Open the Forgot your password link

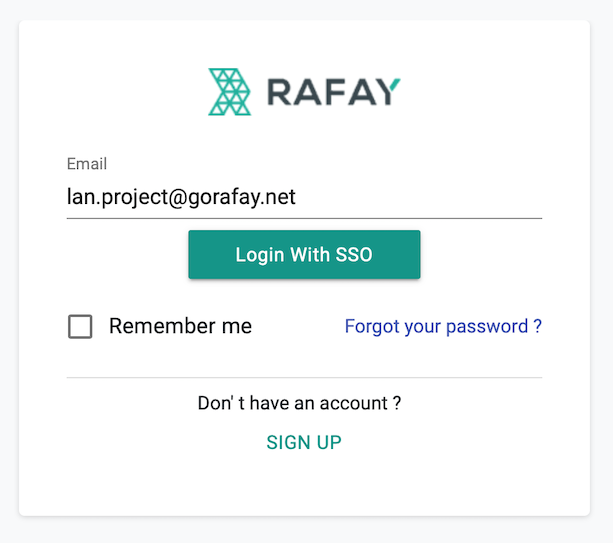(443, 326)
